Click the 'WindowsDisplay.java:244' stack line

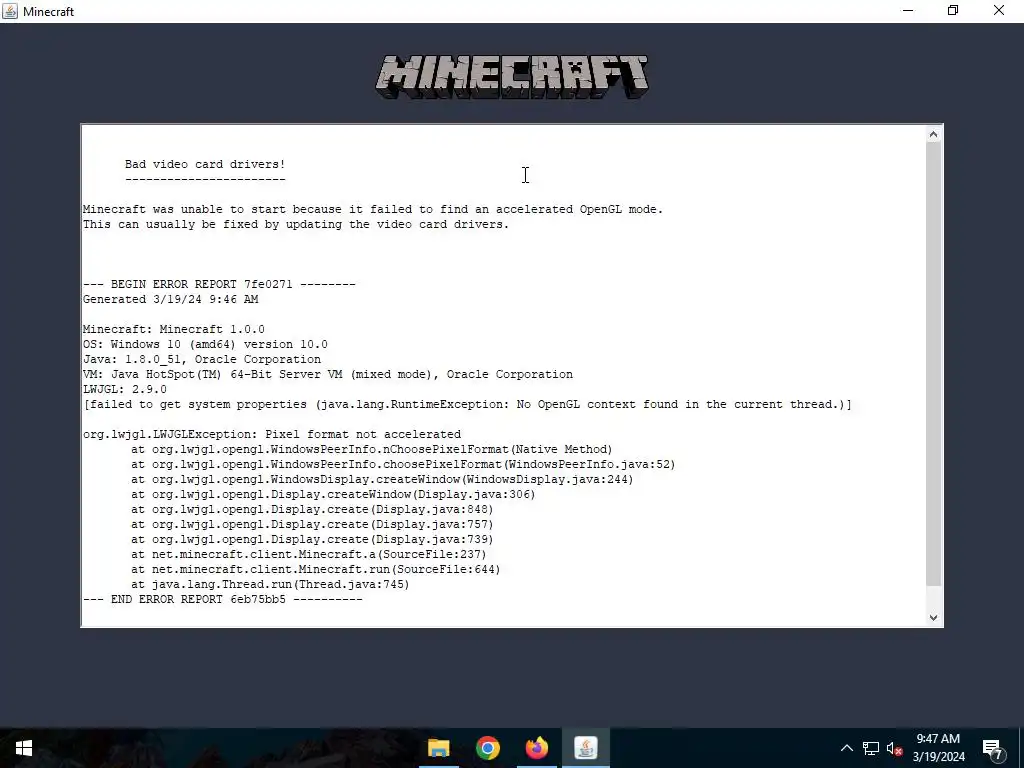tap(382, 479)
